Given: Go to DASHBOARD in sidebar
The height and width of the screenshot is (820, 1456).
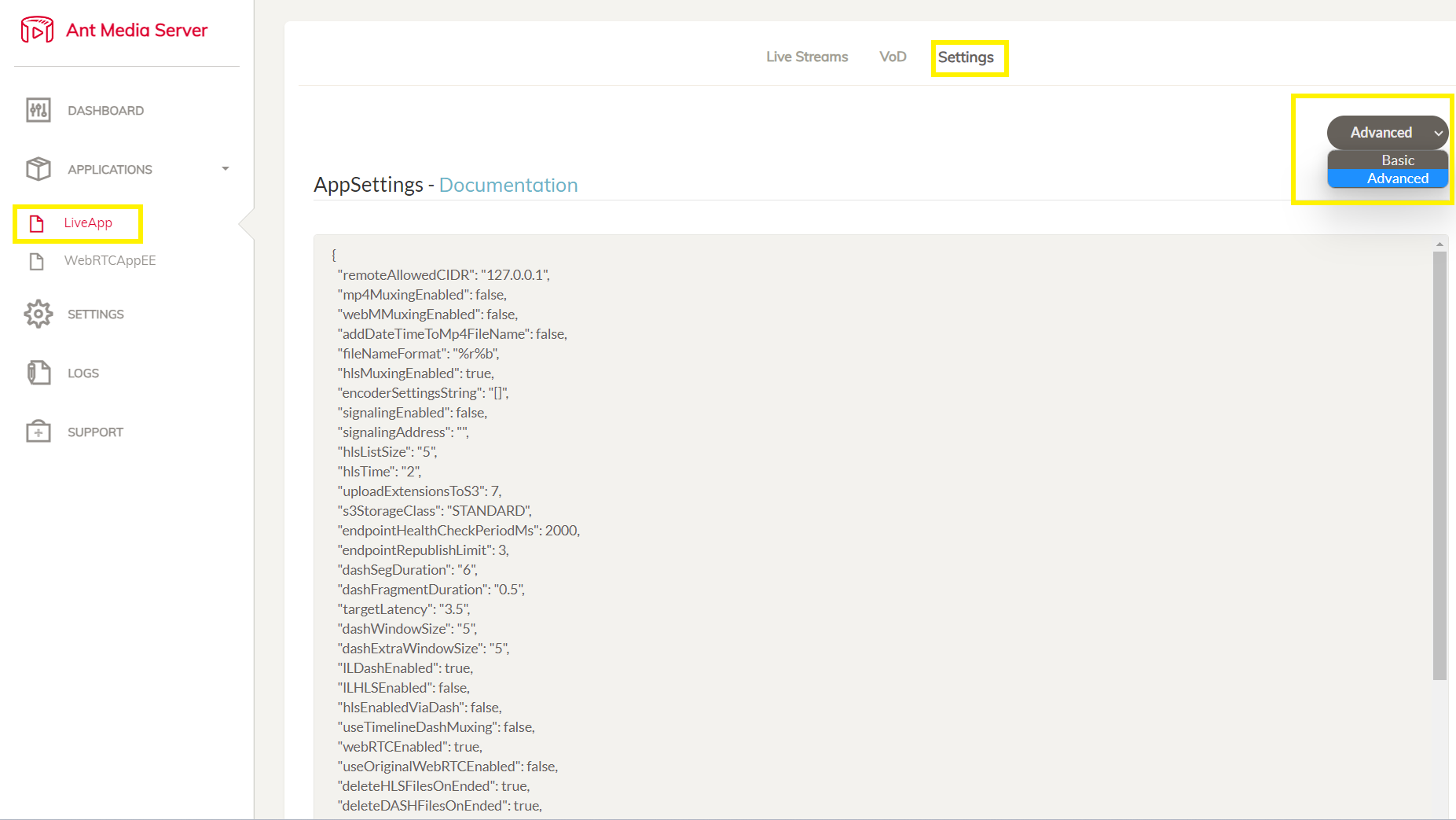Looking at the screenshot, I should coord(105,111).
